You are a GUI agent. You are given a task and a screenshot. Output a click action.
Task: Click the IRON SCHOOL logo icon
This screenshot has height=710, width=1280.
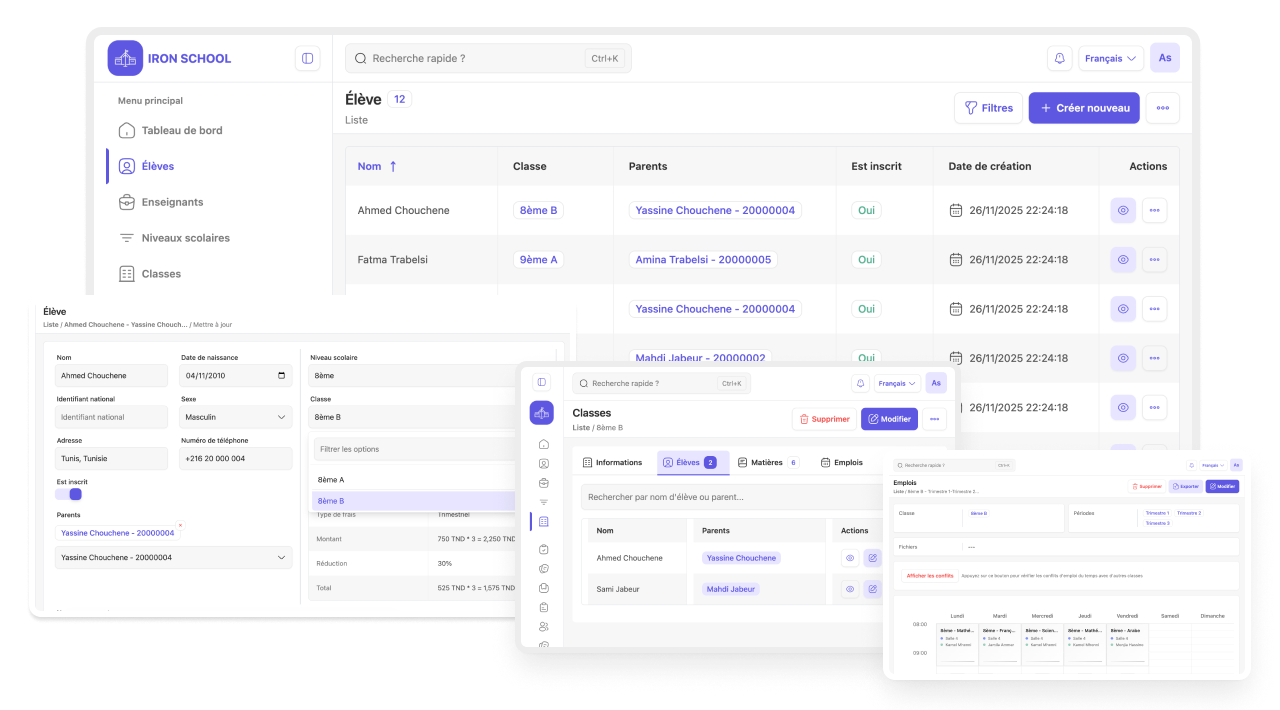click(x=125, y=58)
